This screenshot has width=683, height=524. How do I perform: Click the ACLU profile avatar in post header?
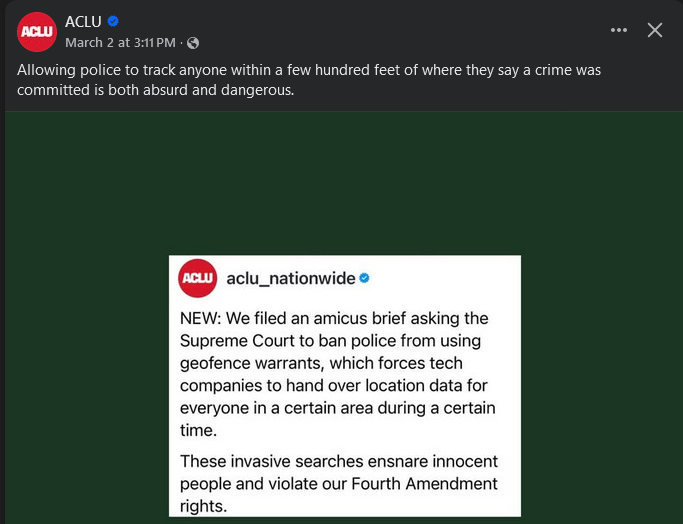tap(37, 32)
